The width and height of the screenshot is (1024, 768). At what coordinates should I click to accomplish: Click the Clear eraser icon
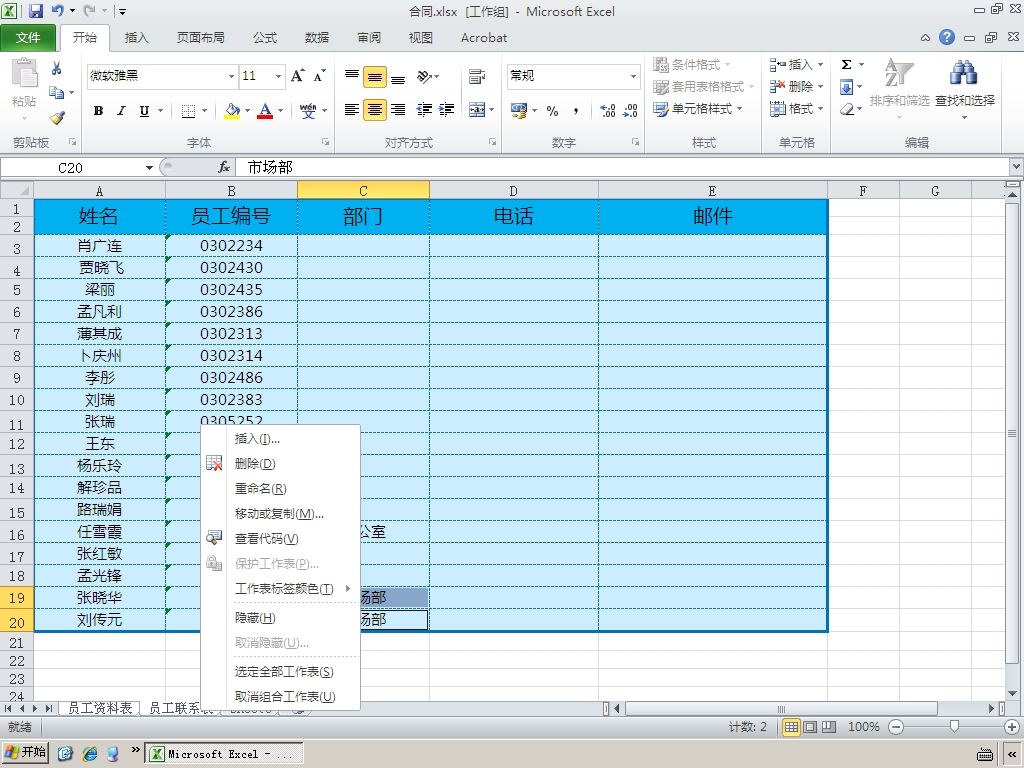click(x=847, y=109)
